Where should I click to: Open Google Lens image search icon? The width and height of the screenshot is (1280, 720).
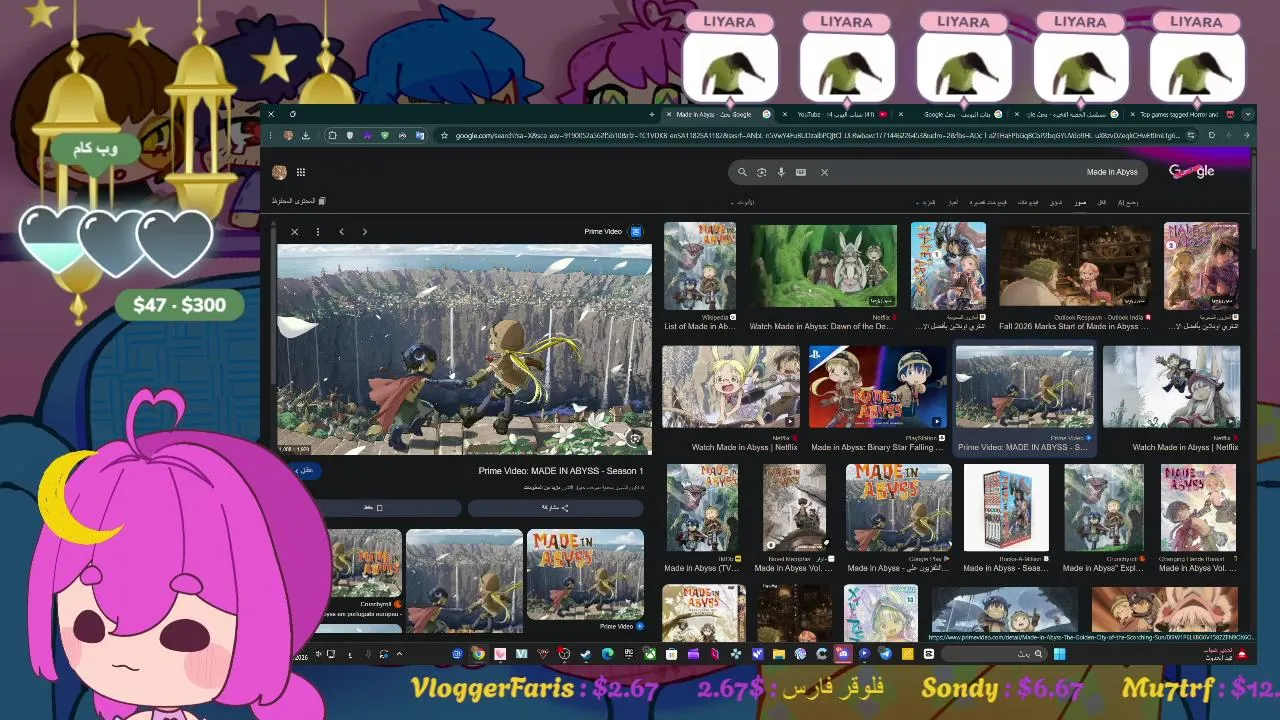tap(761, 172)
